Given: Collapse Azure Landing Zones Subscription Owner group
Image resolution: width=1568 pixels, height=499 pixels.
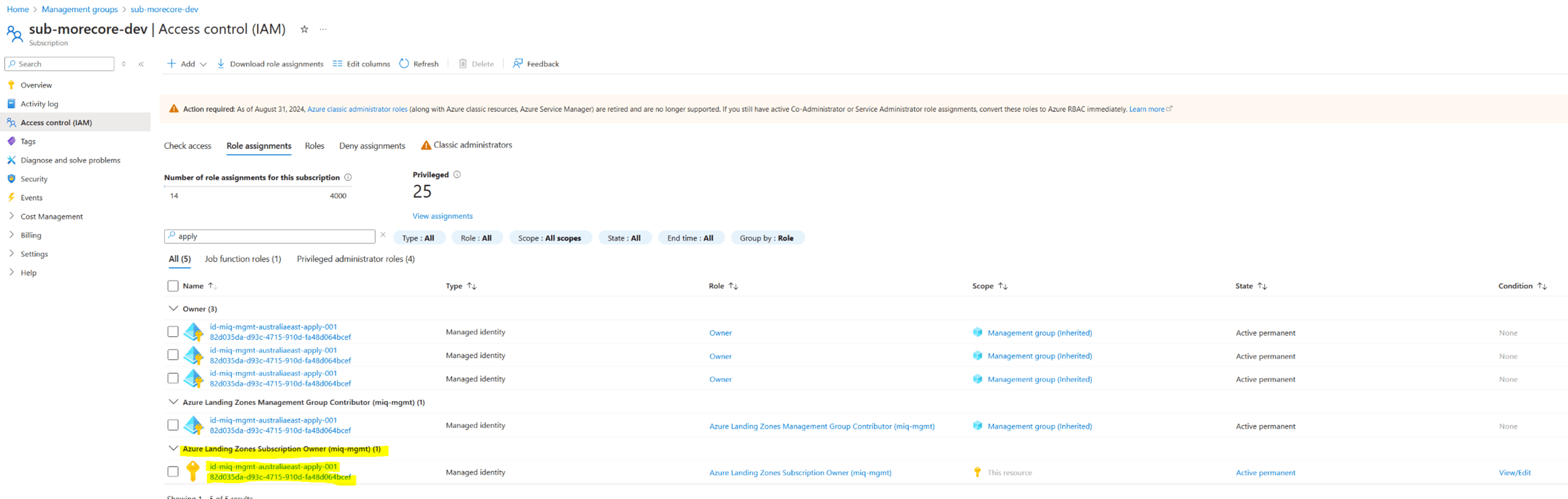Looking at the screenshot, I should tap(173, 448).
